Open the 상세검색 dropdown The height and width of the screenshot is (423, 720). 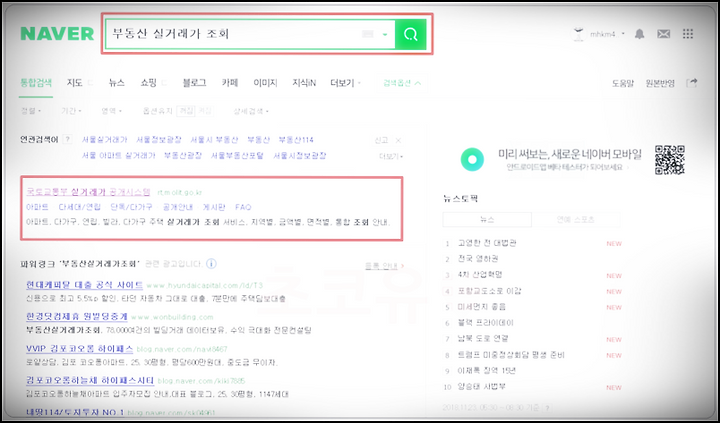coord(251,111)
